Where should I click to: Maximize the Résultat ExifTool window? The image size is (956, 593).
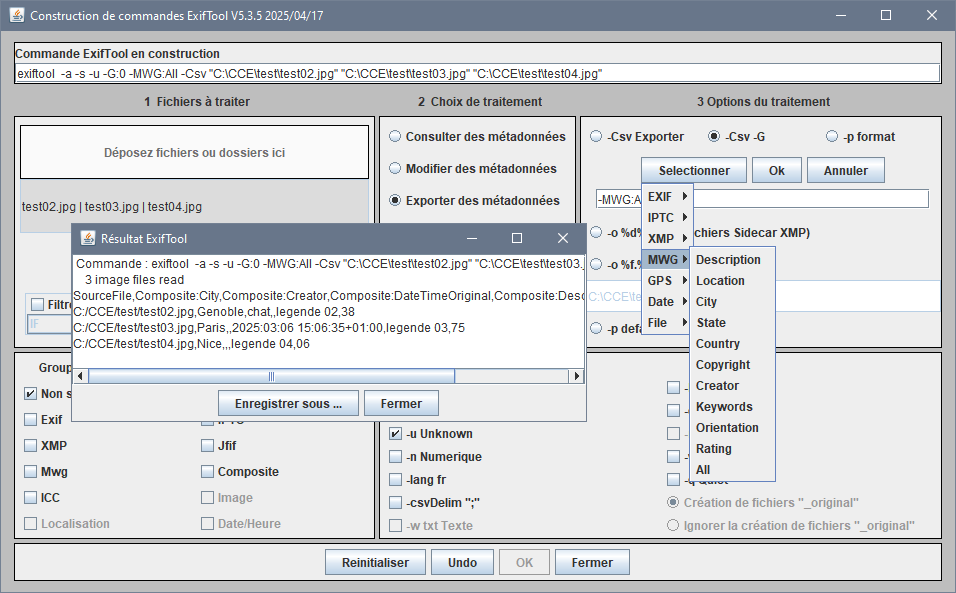516,238
